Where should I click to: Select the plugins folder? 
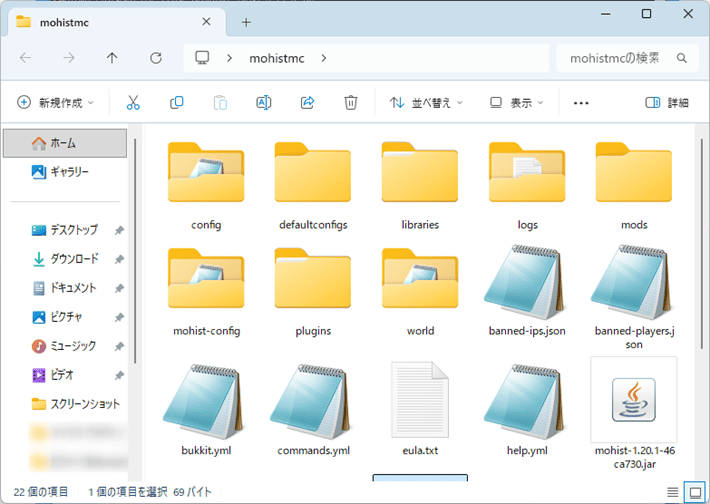pos(313,292)
